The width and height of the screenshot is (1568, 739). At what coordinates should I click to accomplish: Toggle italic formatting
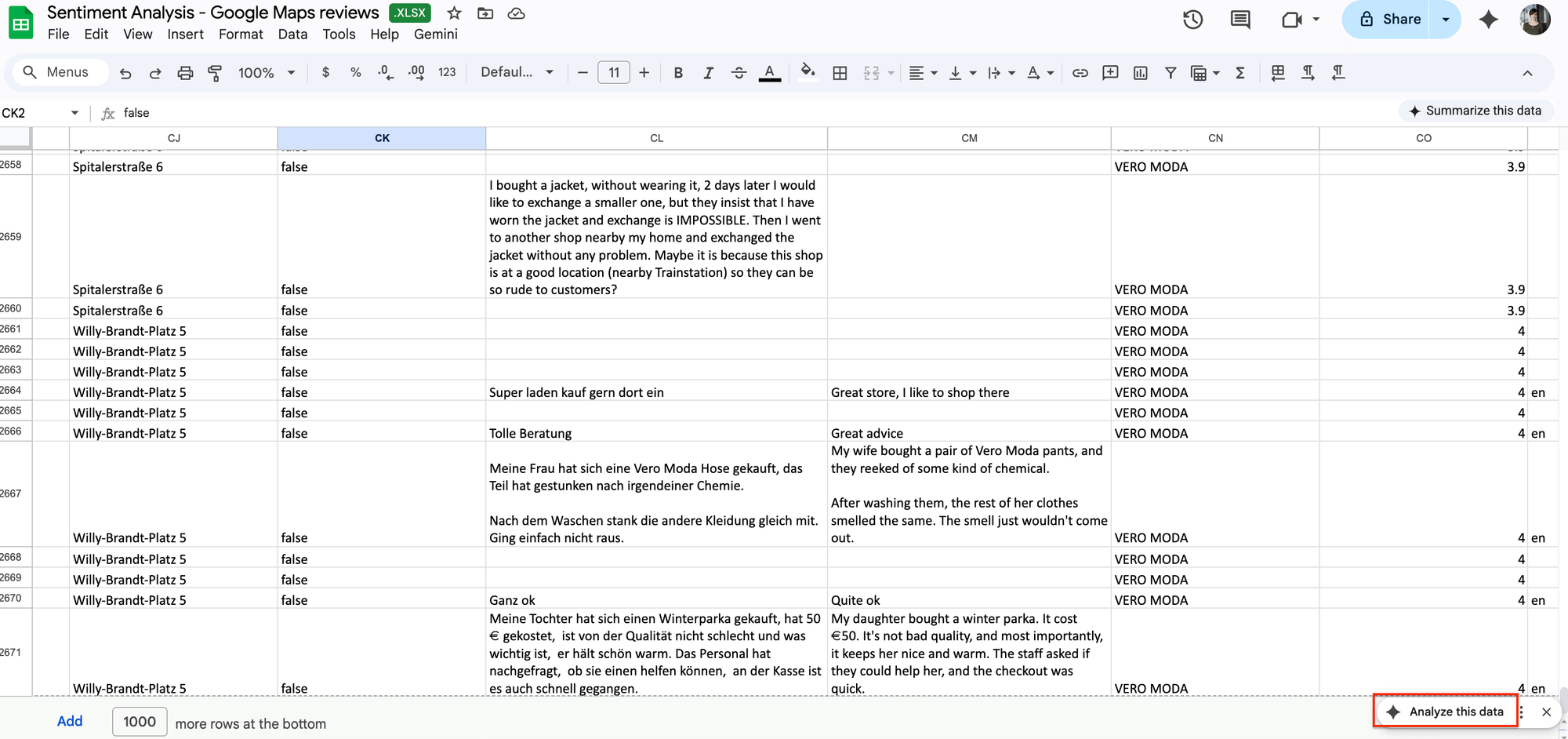[708, 73]
